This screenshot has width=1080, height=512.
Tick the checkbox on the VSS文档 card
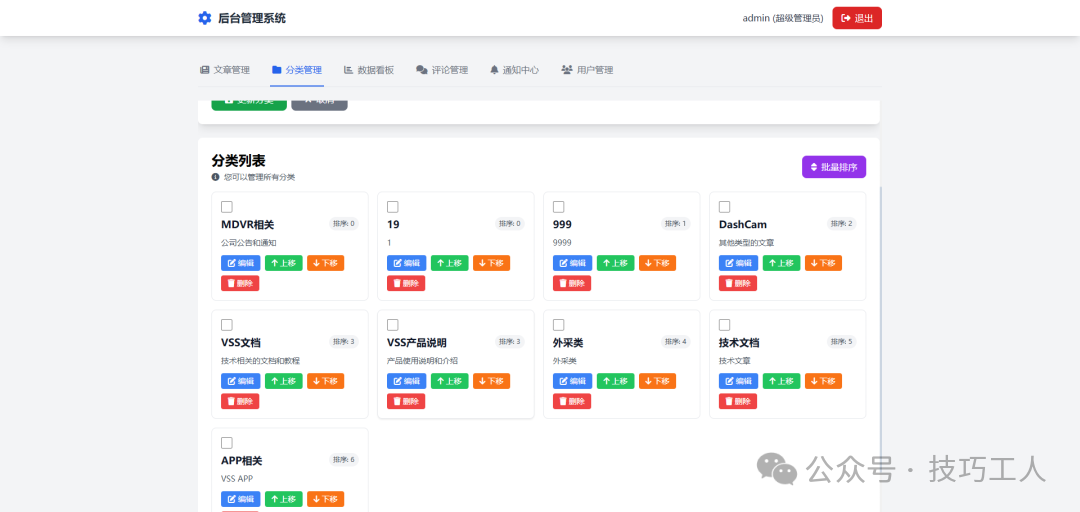(x=227, y=325)
